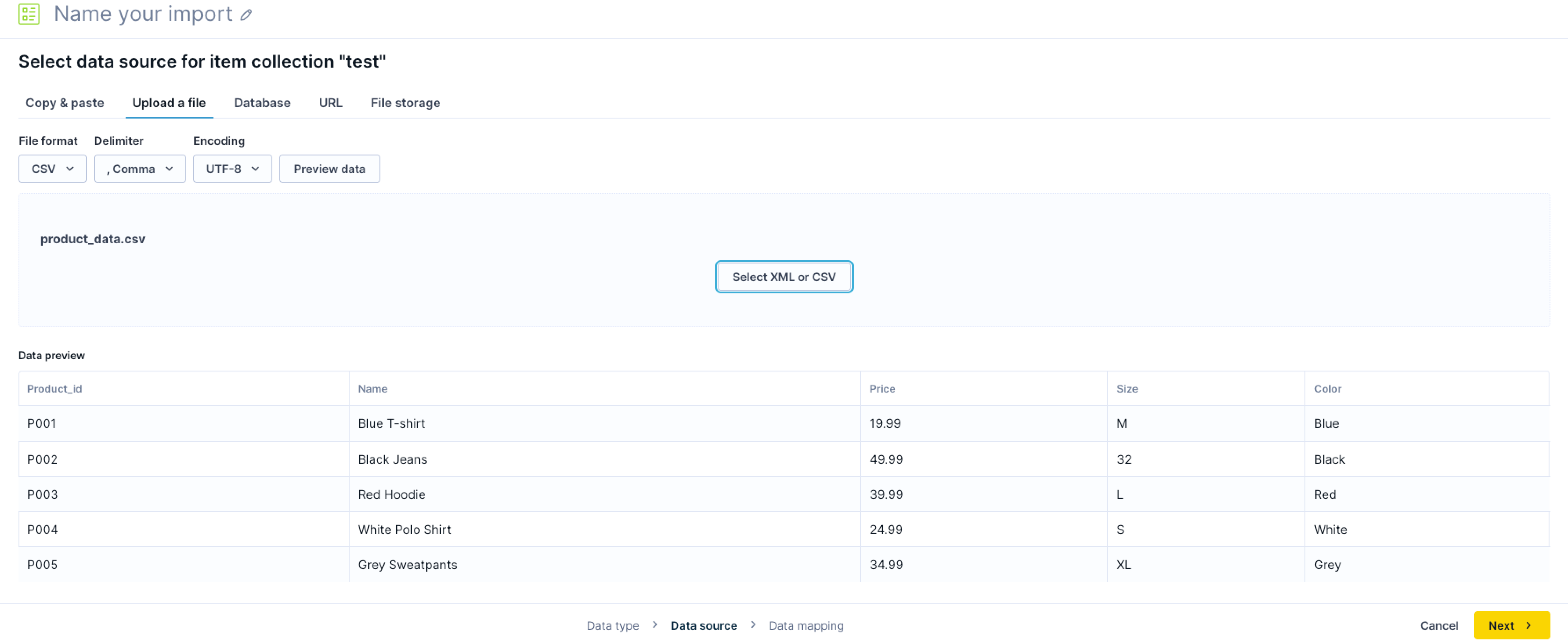This screenshot has height=642, width=1568.
Task: Go back to the Data type step
Action: click(x=612, y=625)
